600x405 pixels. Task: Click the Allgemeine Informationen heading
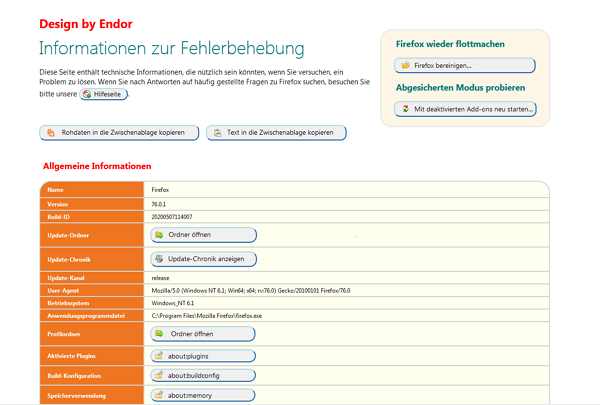click(x=97, y=166)
